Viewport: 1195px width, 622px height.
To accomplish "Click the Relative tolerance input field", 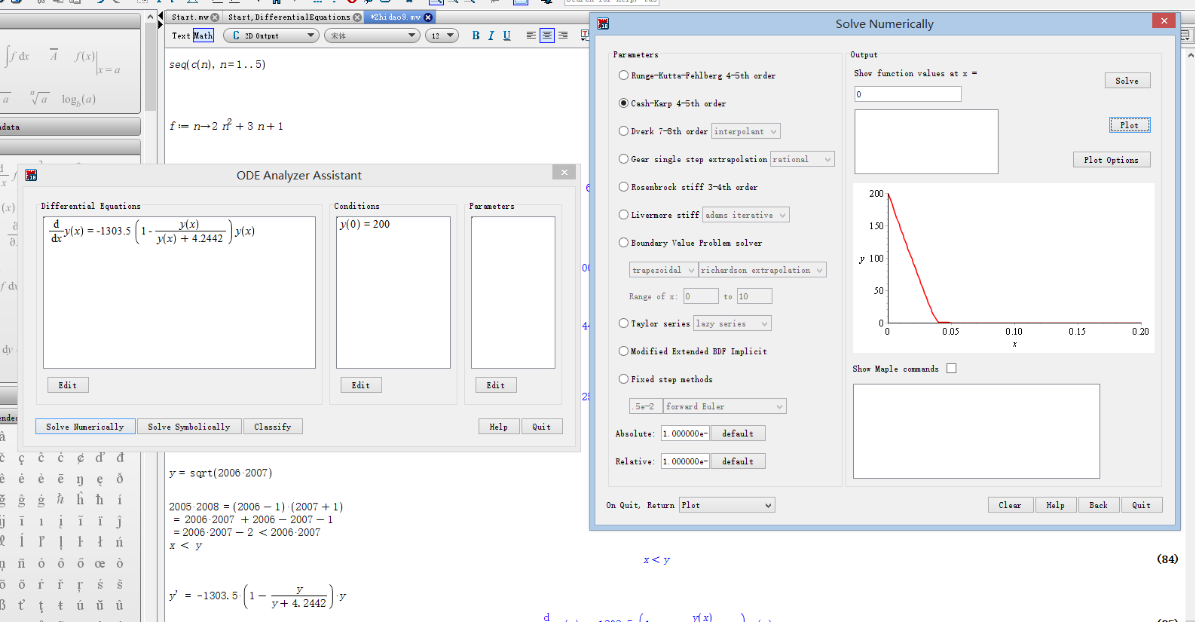I will [x=685, y=461].
